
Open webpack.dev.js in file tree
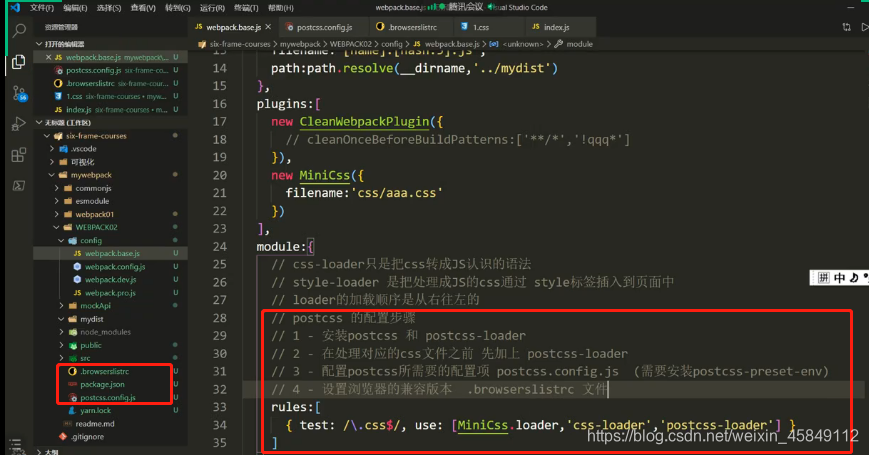click(x=110, y=279)
